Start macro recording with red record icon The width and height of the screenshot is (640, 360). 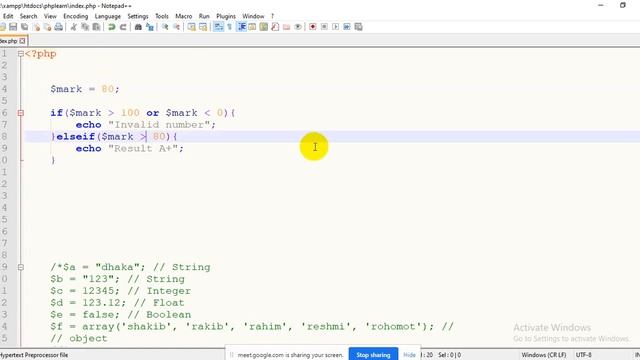(313, 27)
